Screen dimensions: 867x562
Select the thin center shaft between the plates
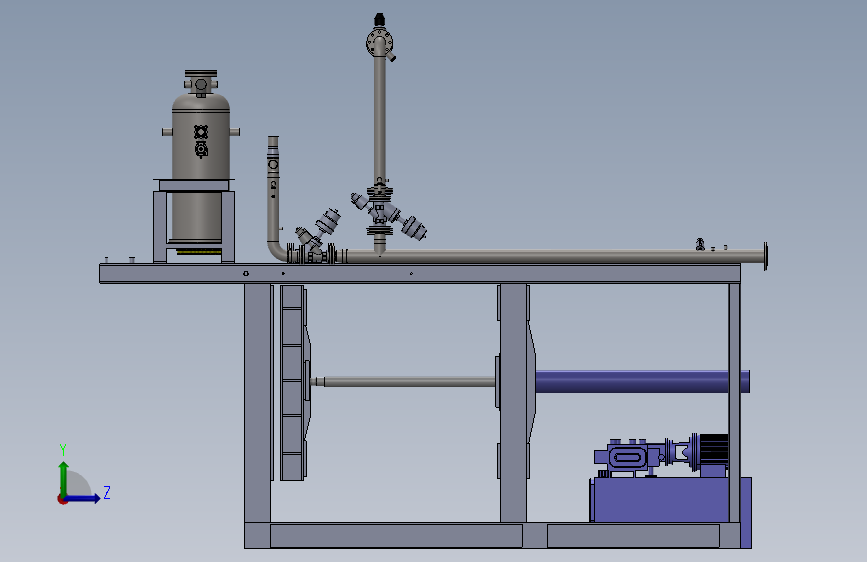pos(409,382)
